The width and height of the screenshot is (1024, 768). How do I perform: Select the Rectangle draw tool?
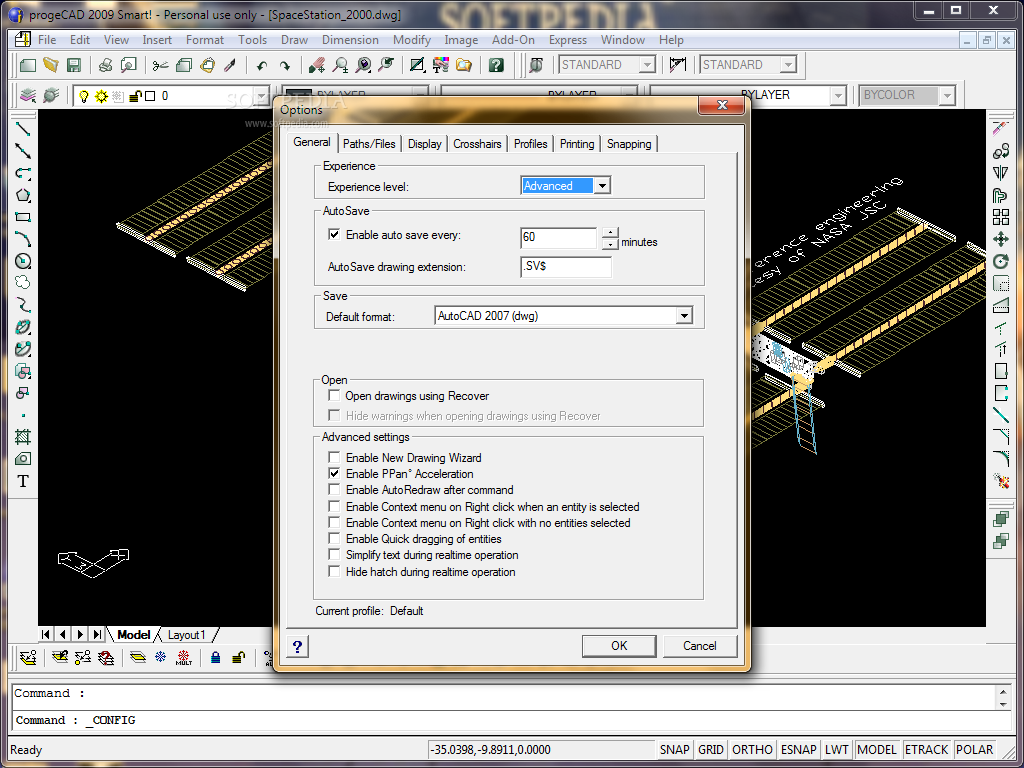coord(23,217)
